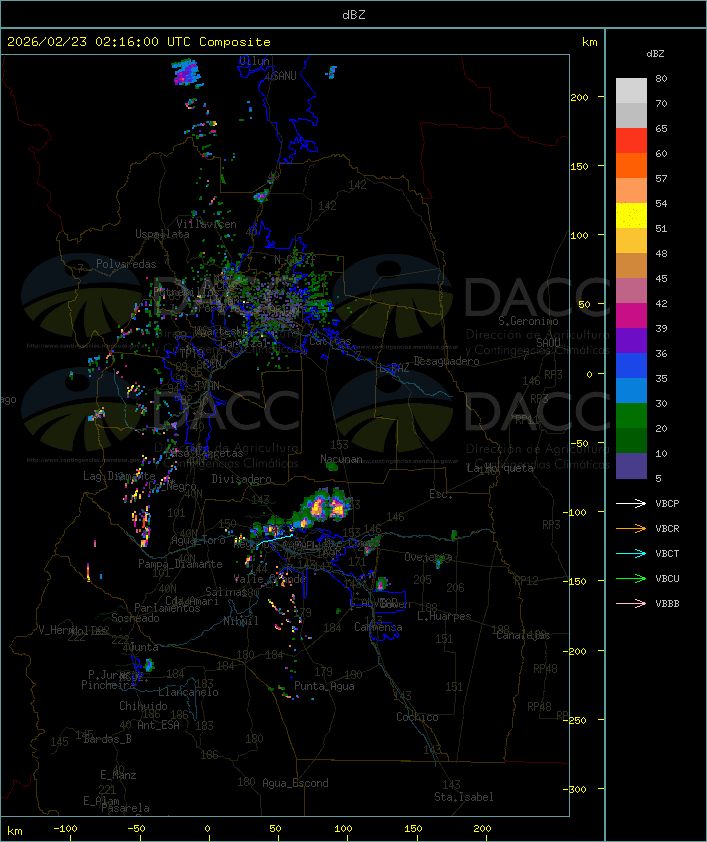Click the Sta.Isabel map label

[x=464, y=797]
